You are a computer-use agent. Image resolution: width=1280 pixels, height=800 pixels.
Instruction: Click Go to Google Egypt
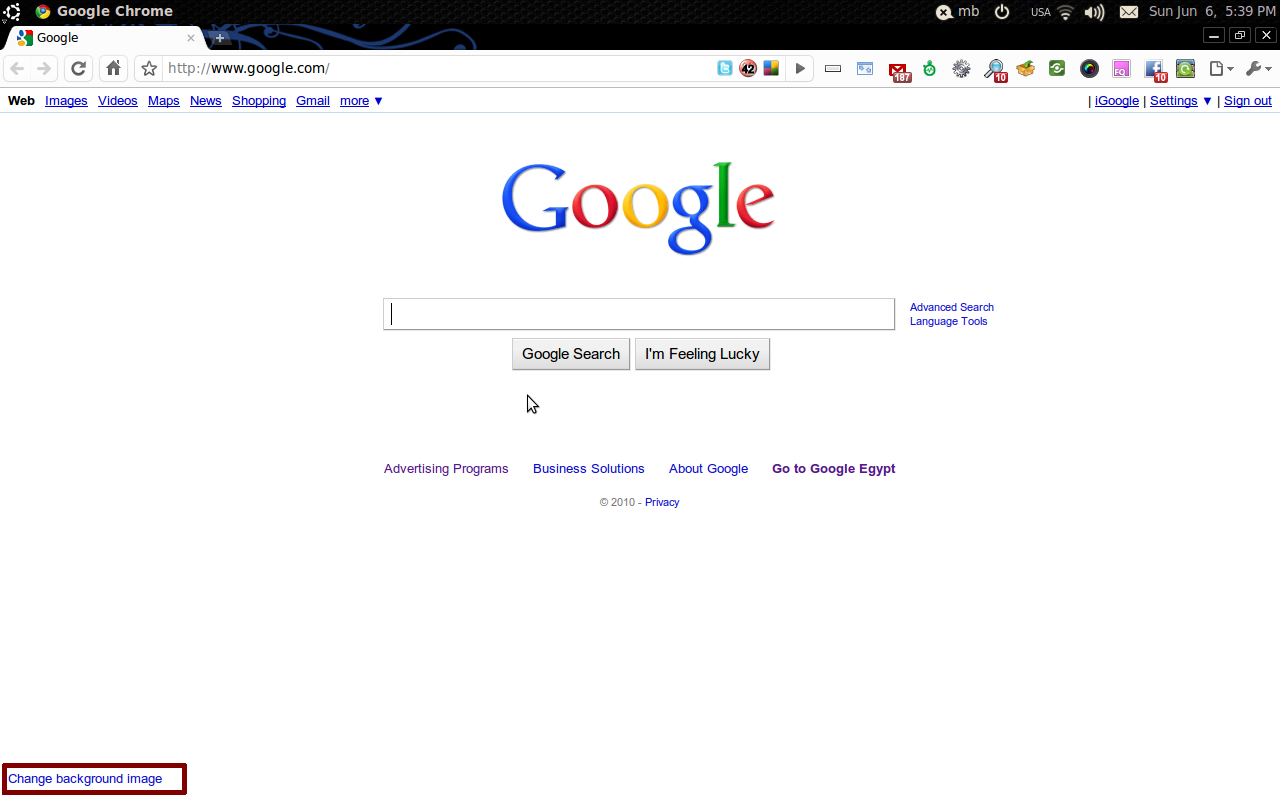(834, 469)
